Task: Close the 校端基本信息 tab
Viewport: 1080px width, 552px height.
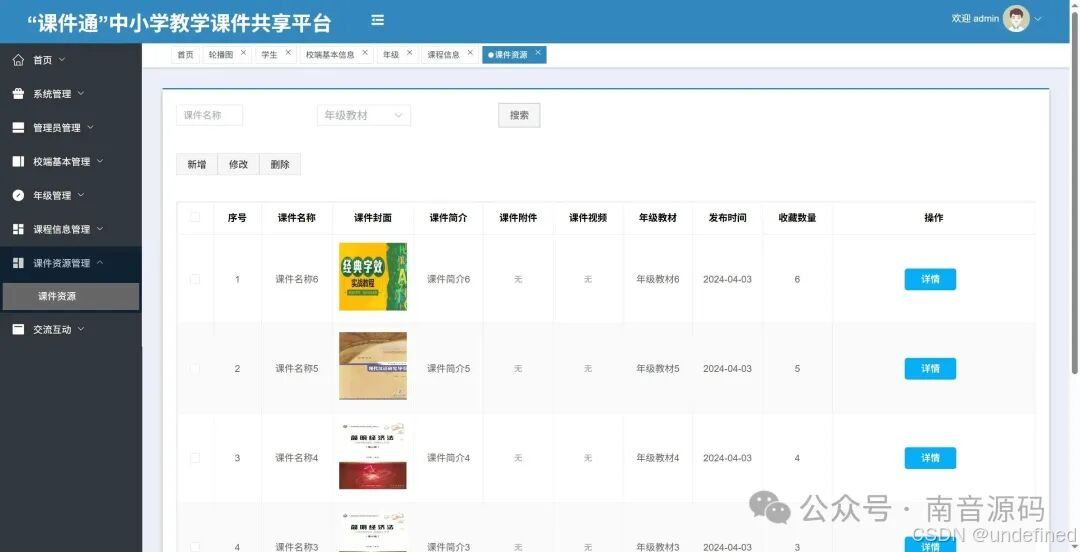Action: (365, 52)
